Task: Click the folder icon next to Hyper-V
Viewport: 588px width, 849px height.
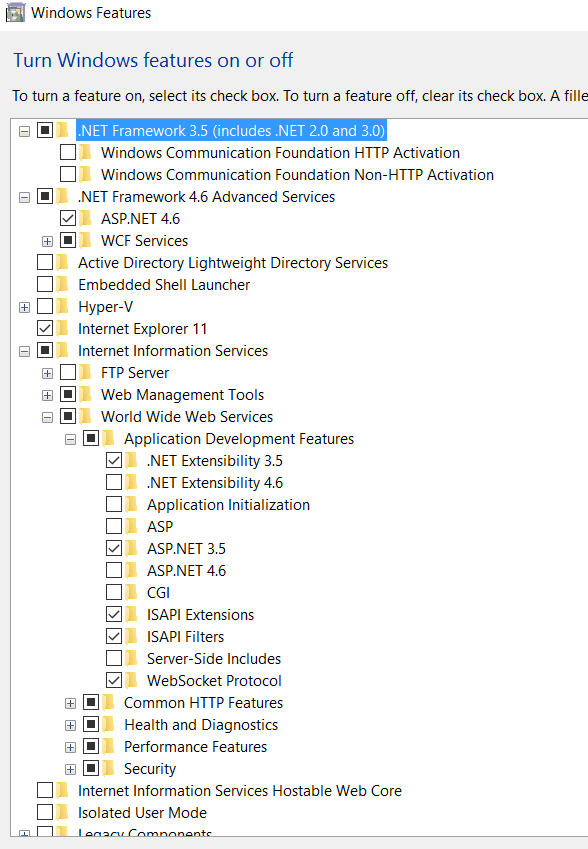Action: point(63,306)
